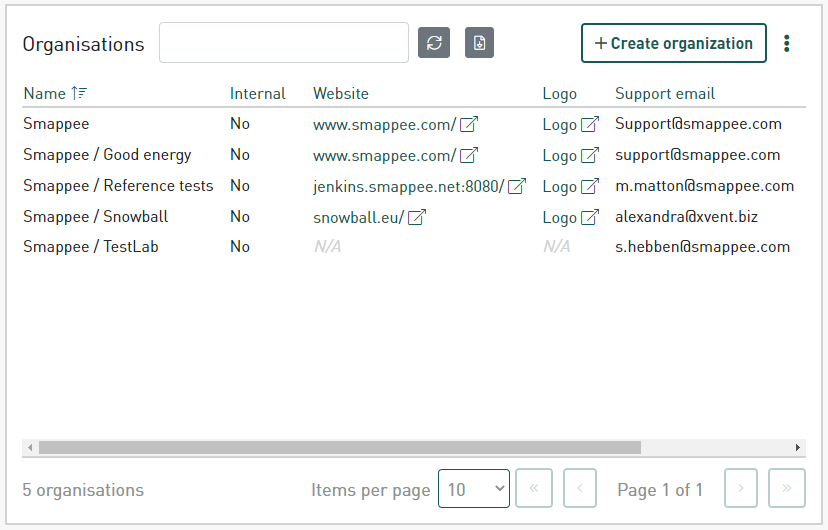Open www.smappee.com/ link in Good energy row
The image size is (828, 530).
384,155
